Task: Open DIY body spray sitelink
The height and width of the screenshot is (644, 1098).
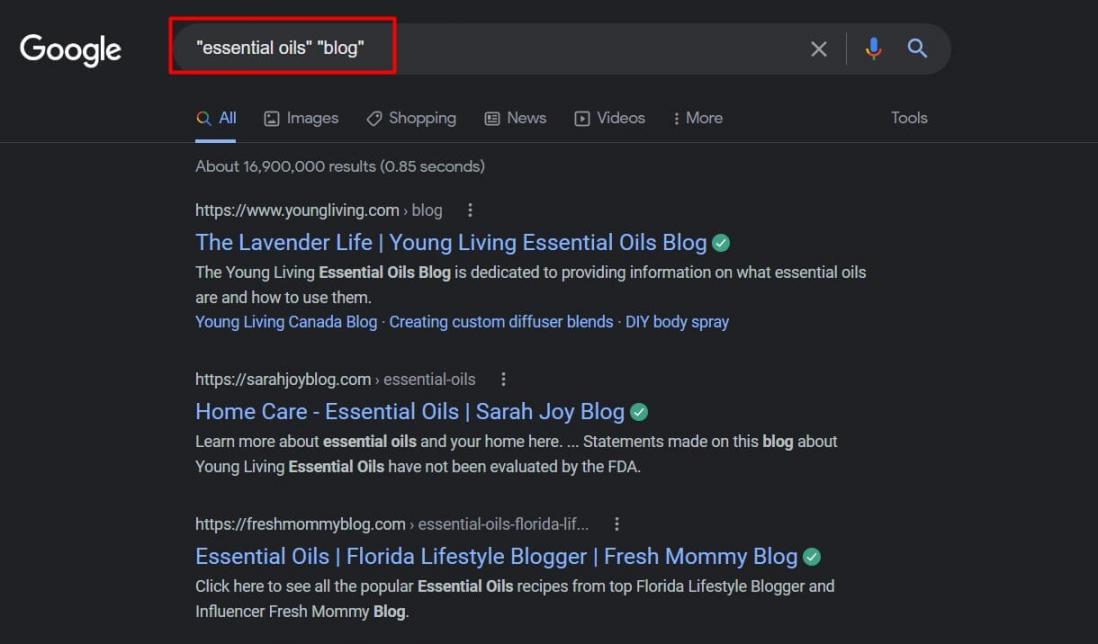Action: tap(677, 322)
